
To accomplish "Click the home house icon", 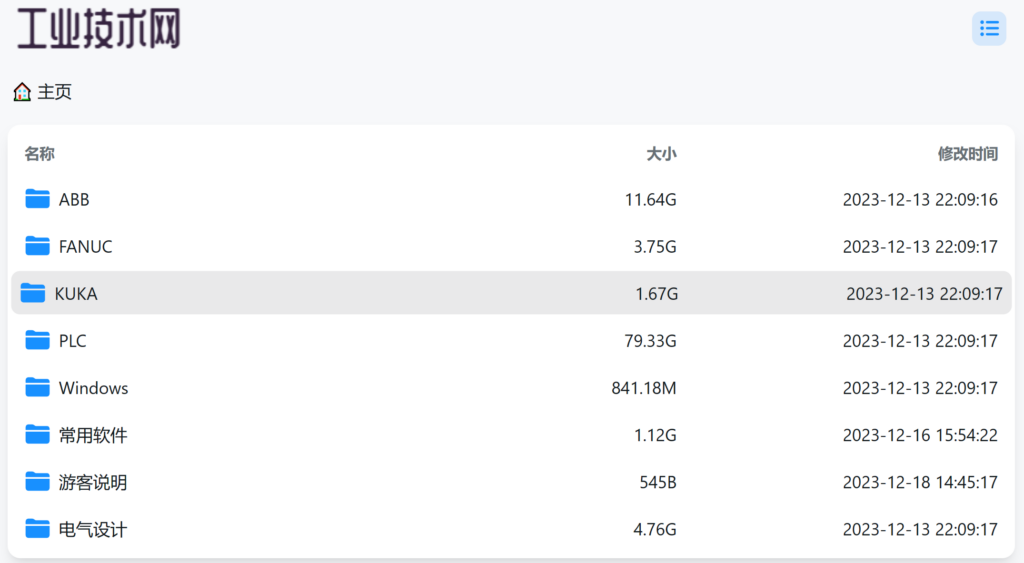I will 22,92.
